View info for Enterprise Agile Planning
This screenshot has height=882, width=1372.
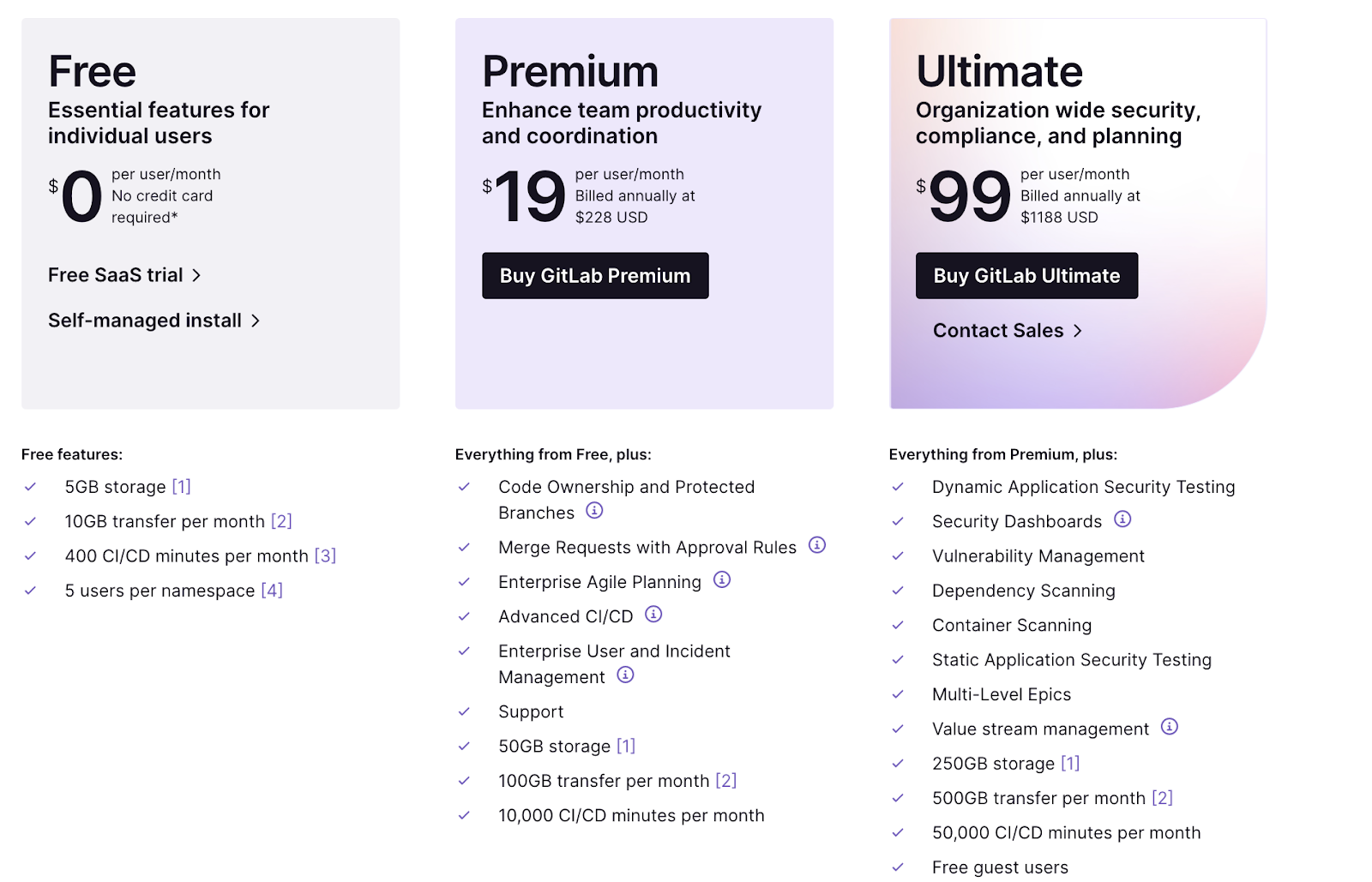722,580
